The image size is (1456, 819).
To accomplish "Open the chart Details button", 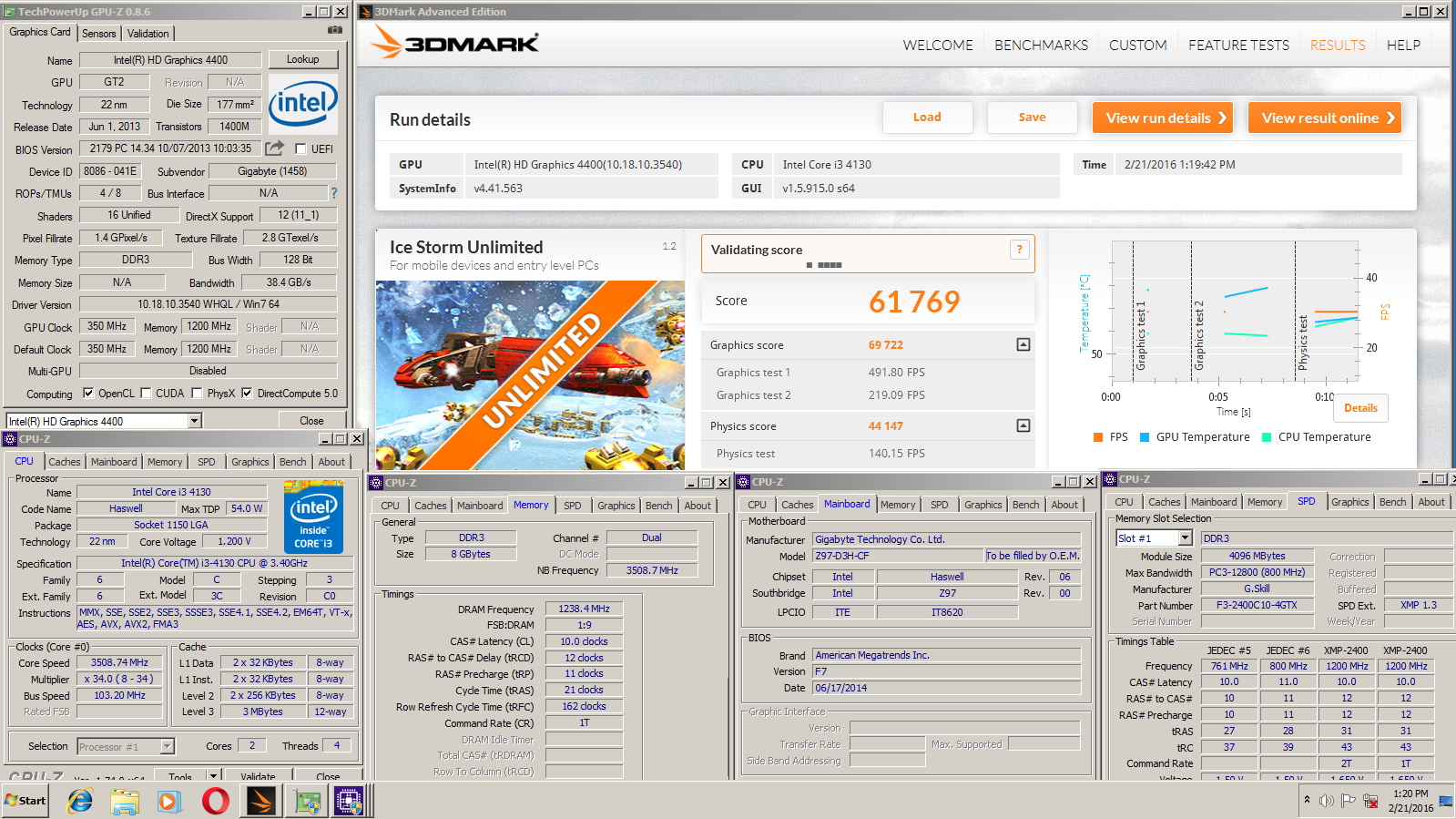I will (1360, 408).
